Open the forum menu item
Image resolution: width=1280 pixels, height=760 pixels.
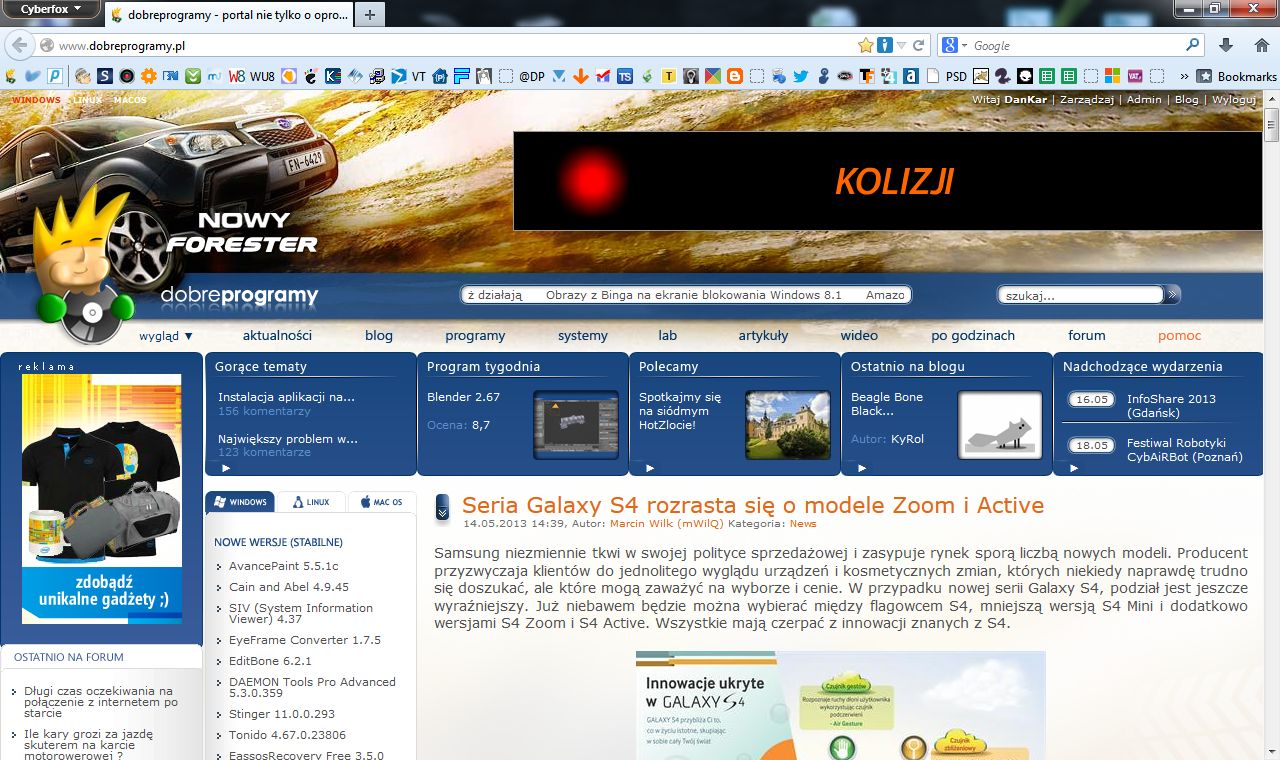click(1086, 335)
